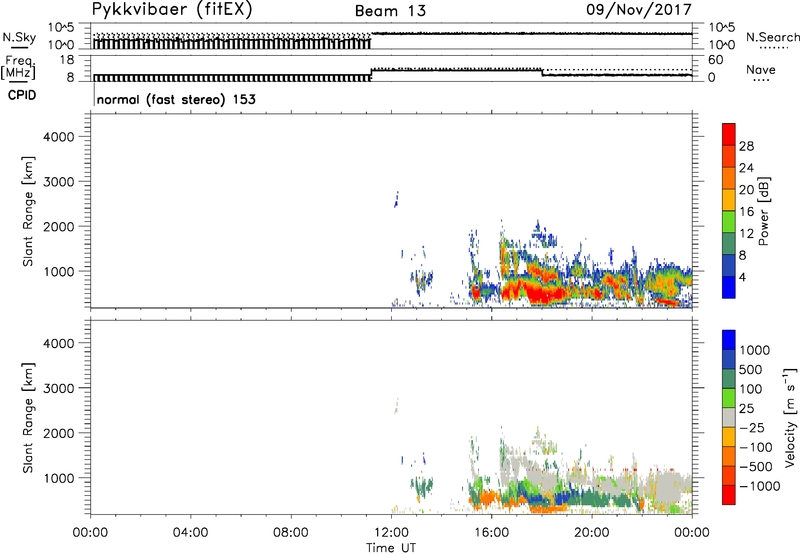Screen dimensions: 800x554
Task: Click the Time UT axis label
Action: (x=391, y=548)
